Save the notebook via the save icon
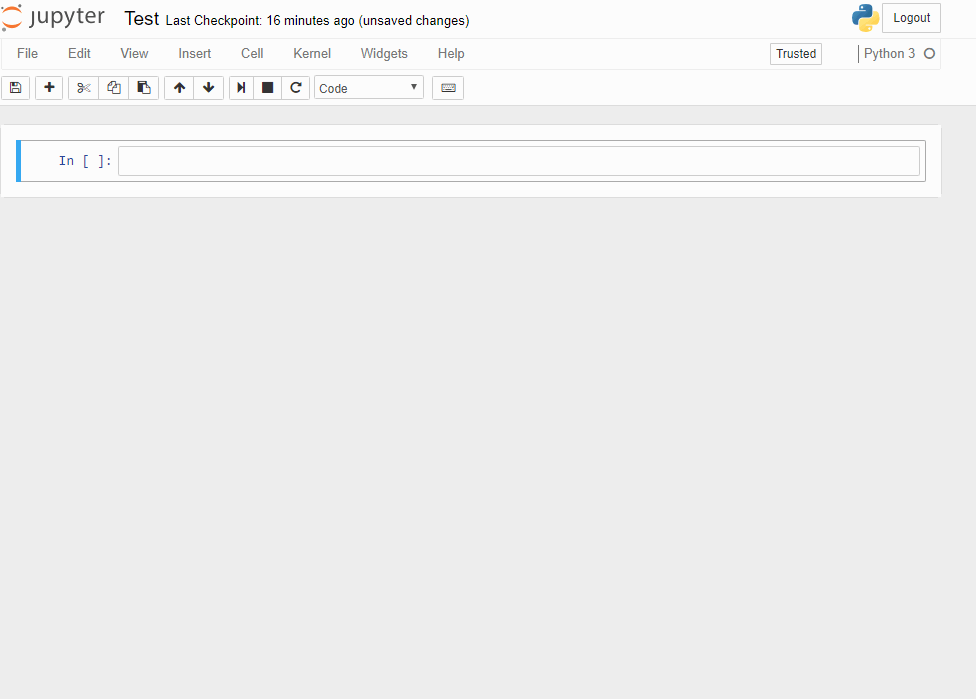The image size is (976, 699). (15, 88)
